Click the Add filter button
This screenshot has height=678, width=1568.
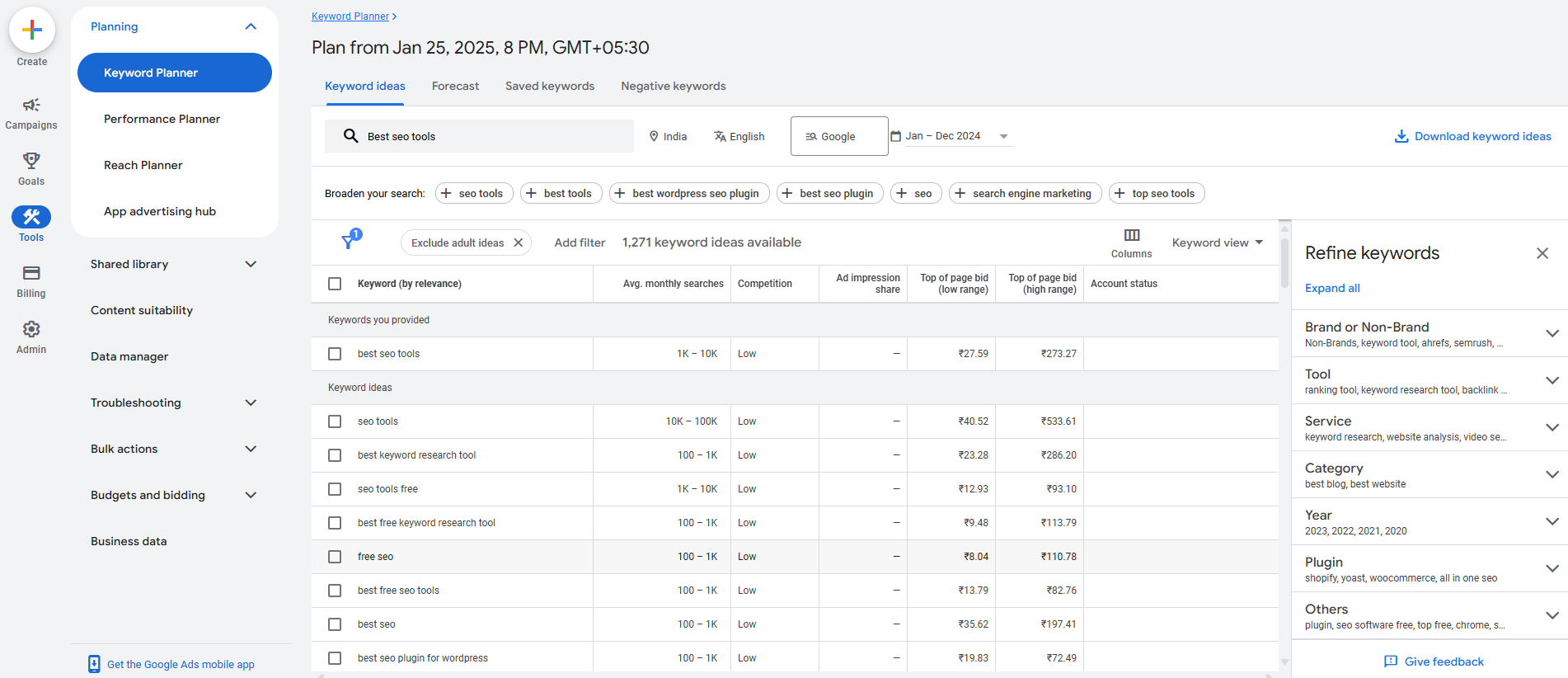click(580, 242)
